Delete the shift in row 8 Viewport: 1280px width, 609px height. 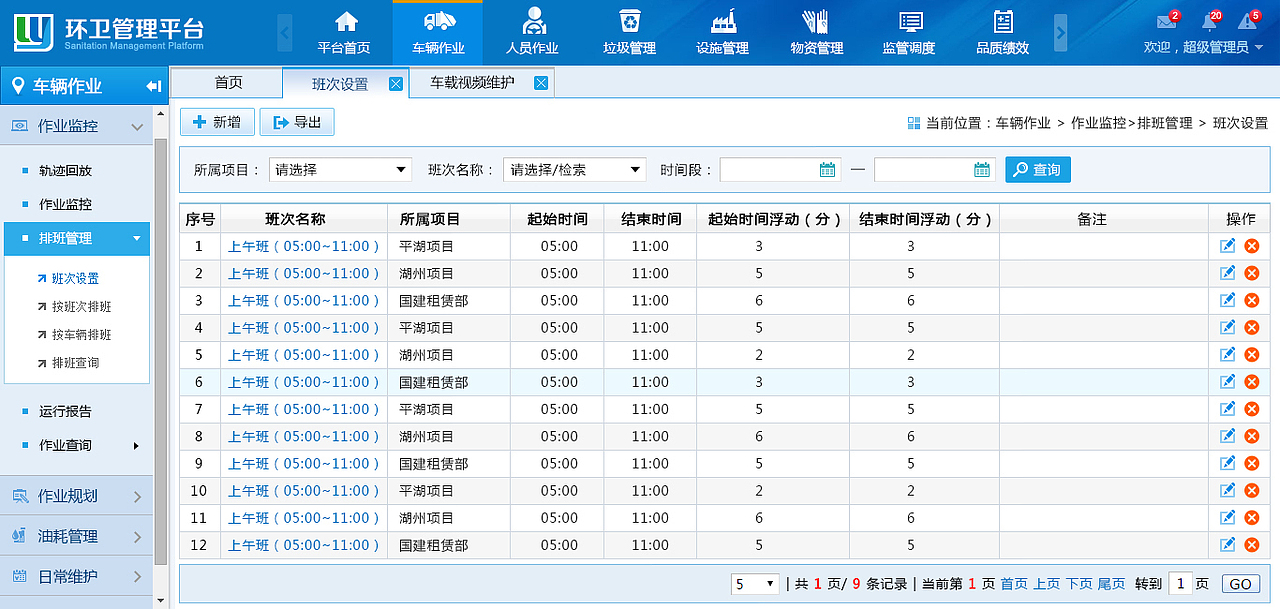point(1251,436)
